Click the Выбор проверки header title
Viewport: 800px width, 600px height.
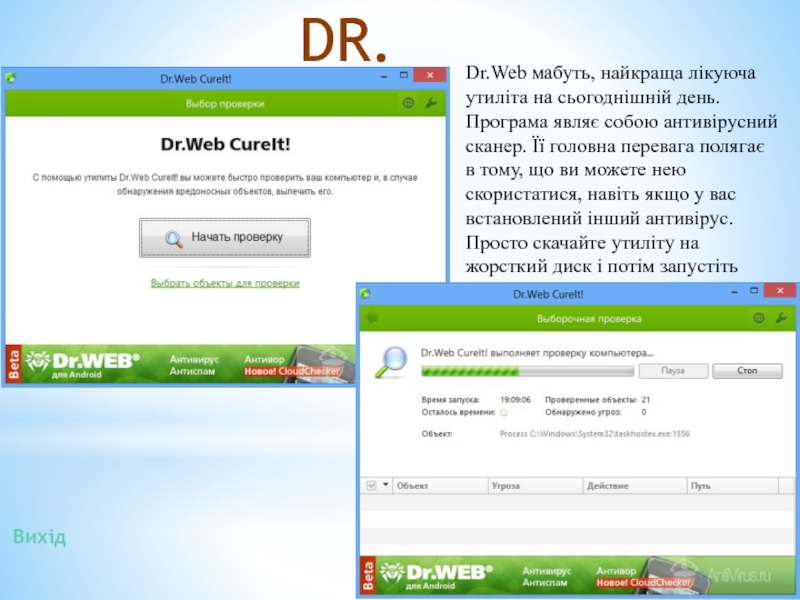(x=225, y=104)
